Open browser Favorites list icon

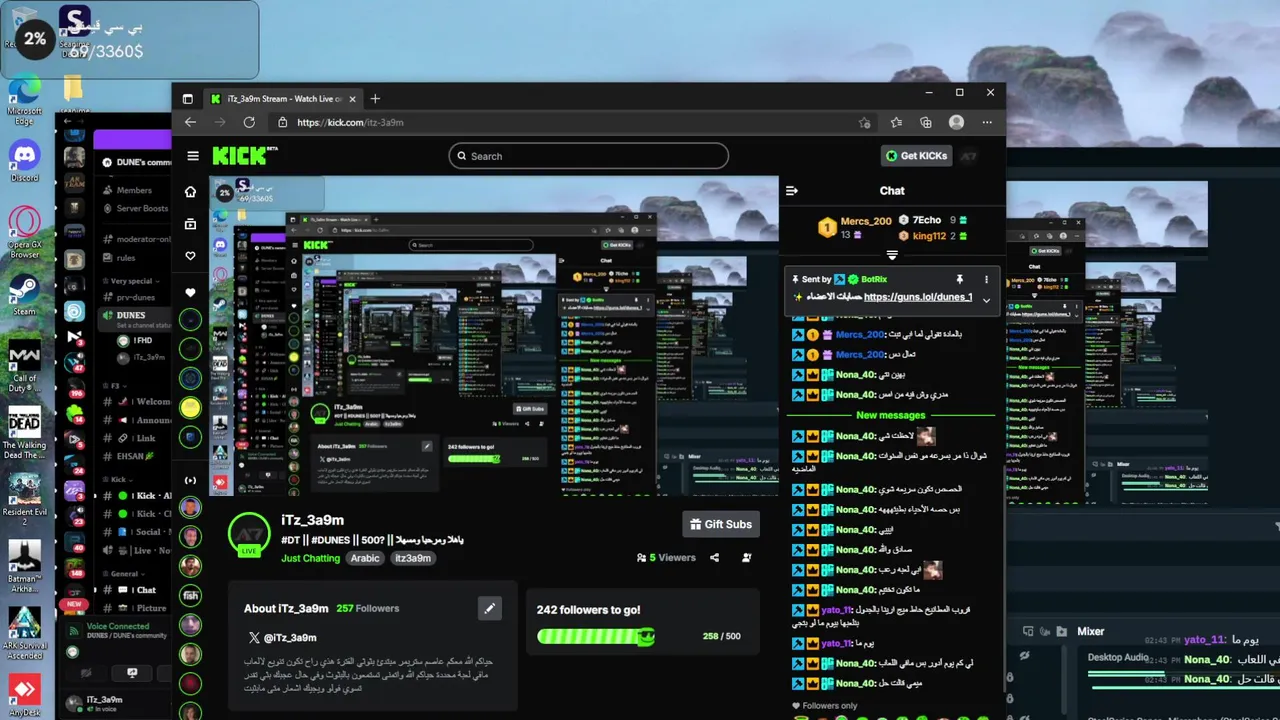pos(896,122)
